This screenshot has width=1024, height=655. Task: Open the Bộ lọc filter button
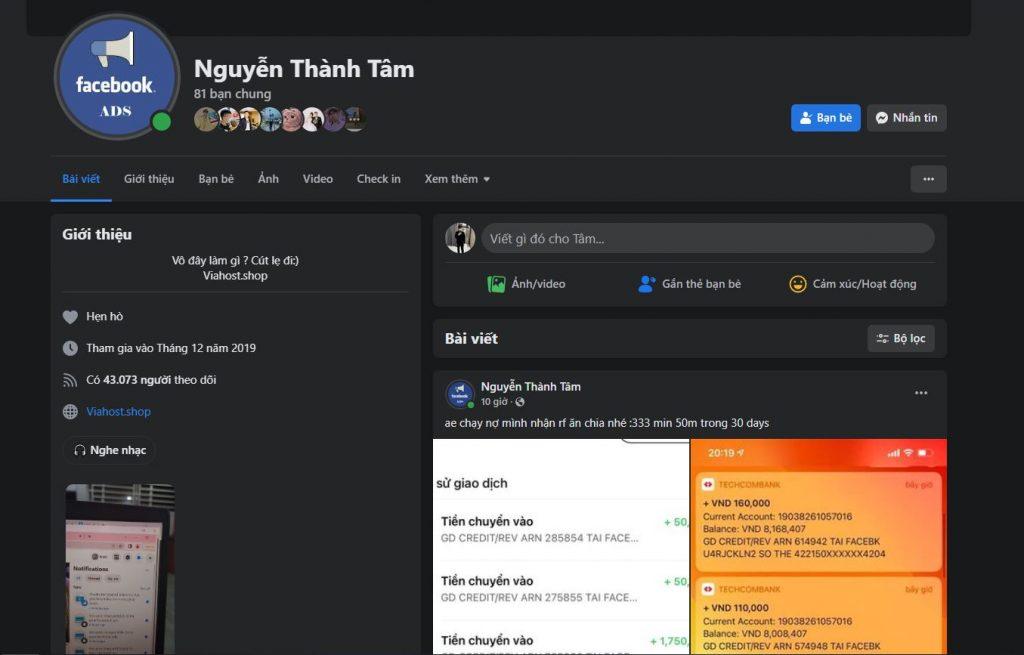(901, 338)
